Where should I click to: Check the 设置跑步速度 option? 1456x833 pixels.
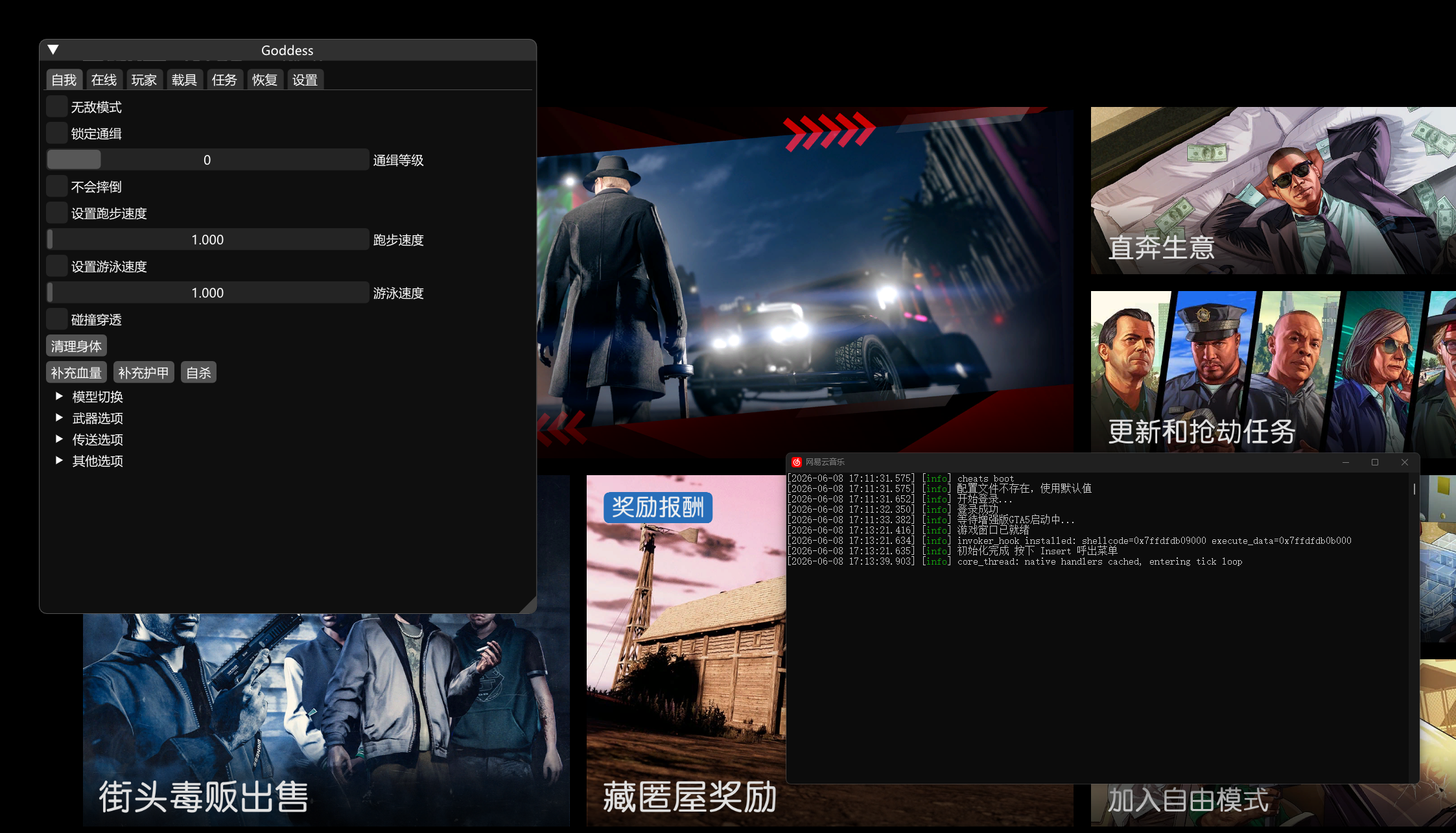pos(57,213)
